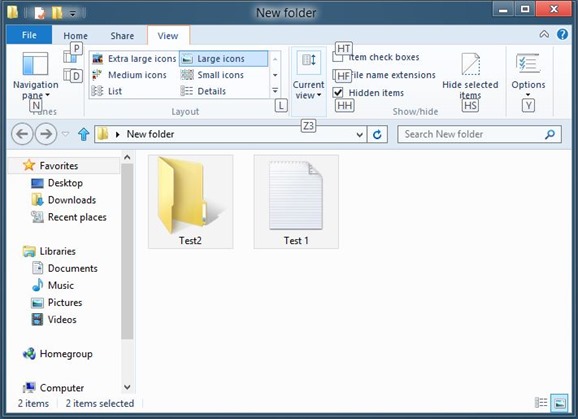Refresh the New folder view
This screenshot has height=419, width=578.
(377, 134)
